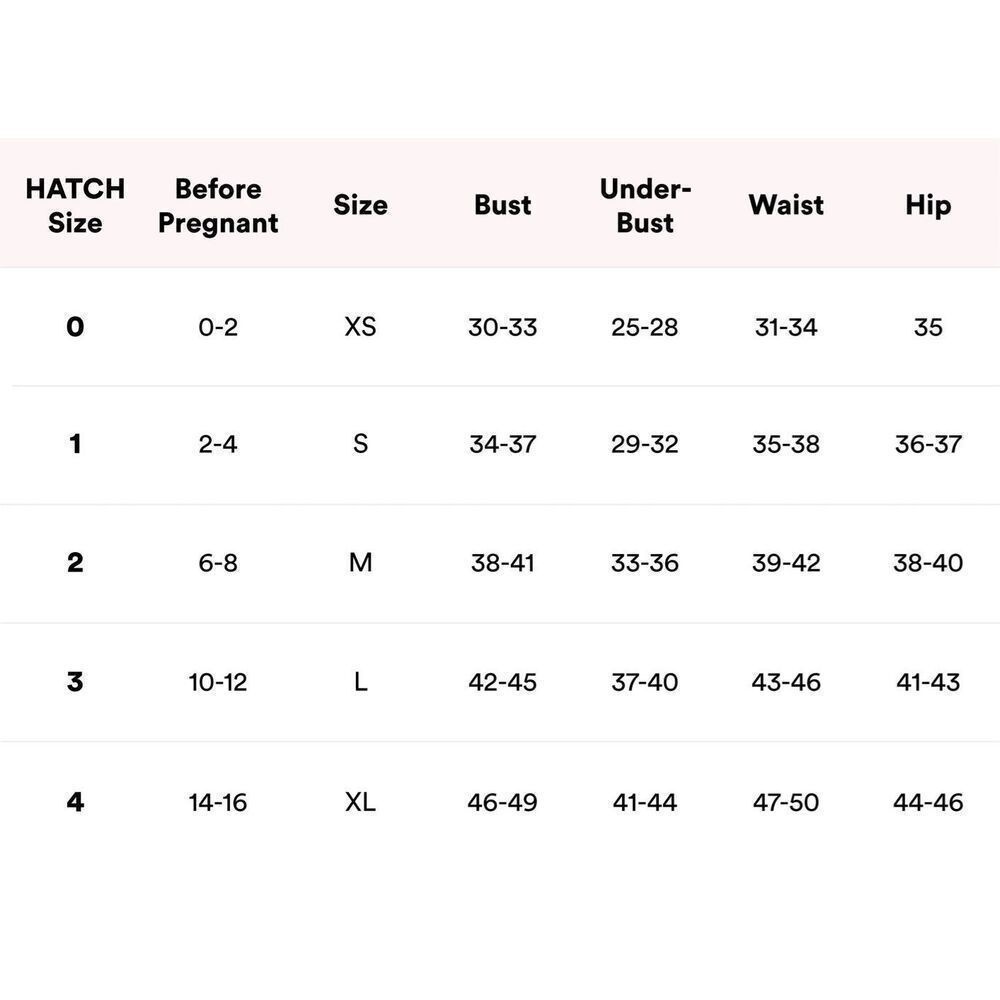Click the waist value 39-42

786,562
